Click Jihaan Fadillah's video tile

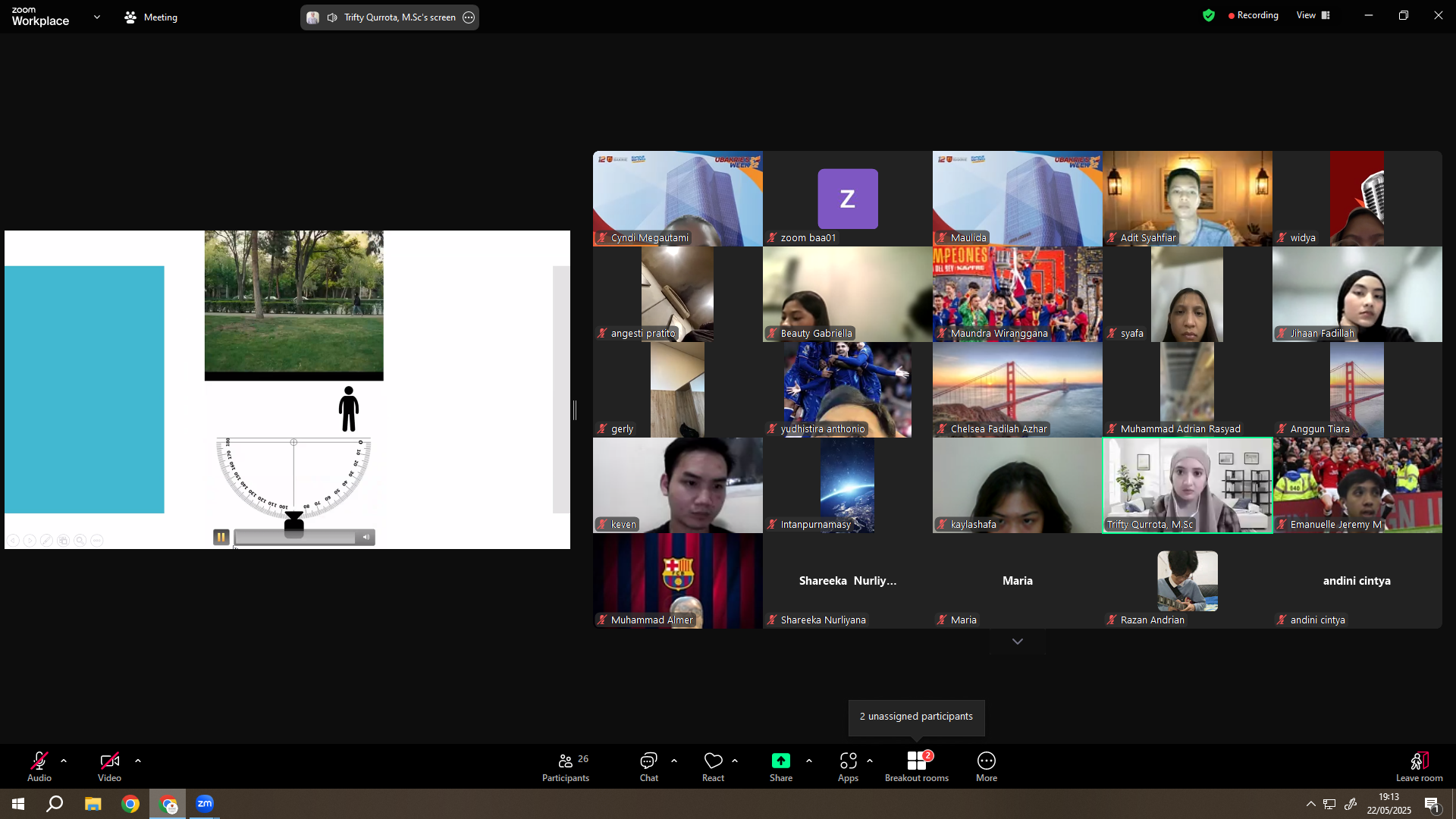pyautogui.click(x=1357, y=294)
